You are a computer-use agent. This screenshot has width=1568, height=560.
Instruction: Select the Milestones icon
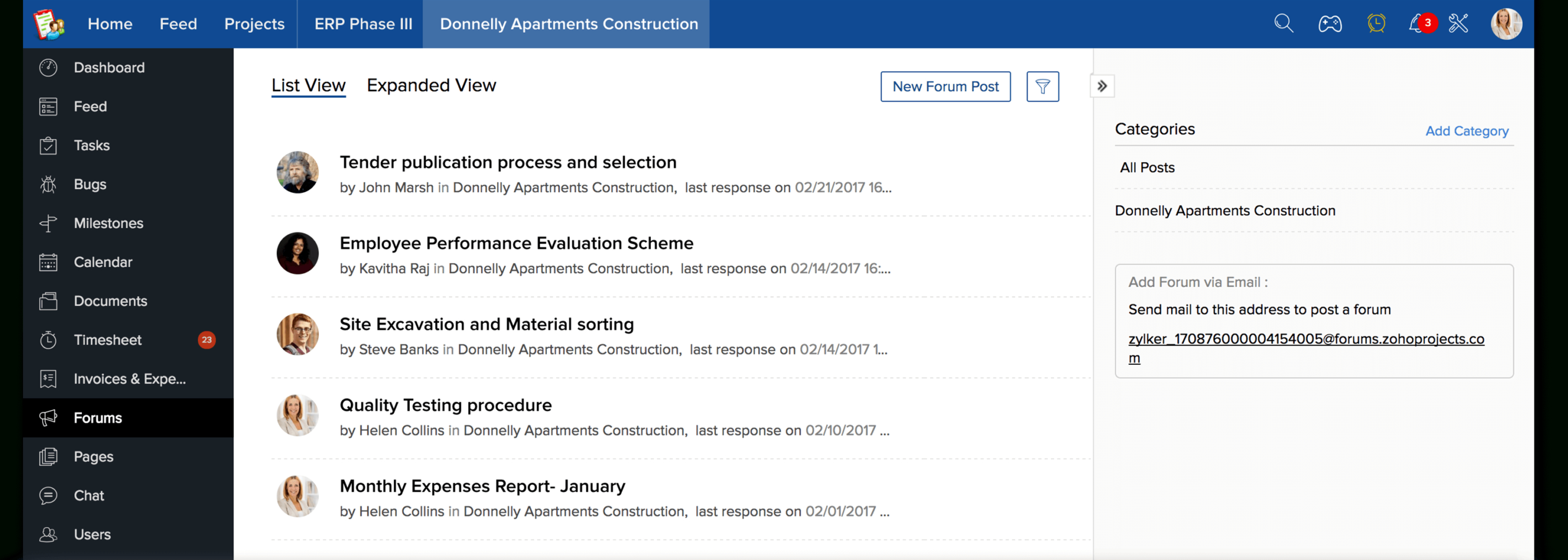[x=48, y=223]
